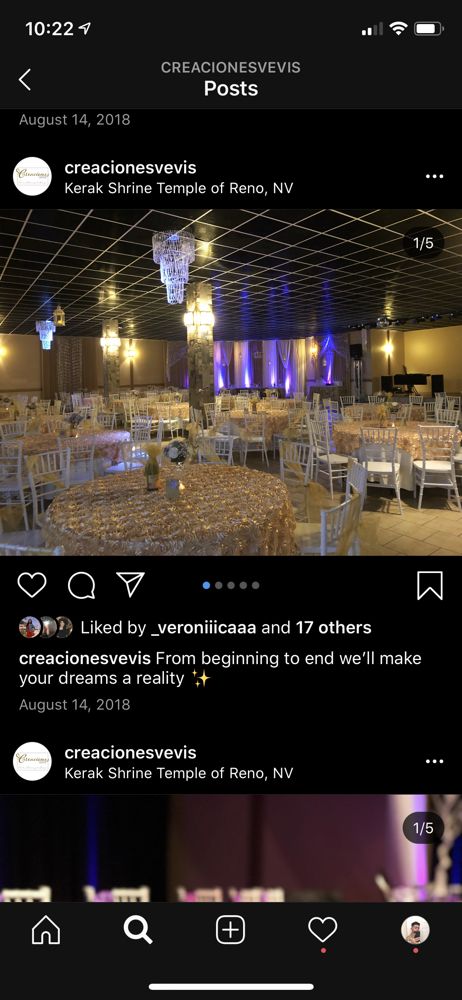
Task: Open your profile from the bottom avatar
Action: (x=415, y=930)
